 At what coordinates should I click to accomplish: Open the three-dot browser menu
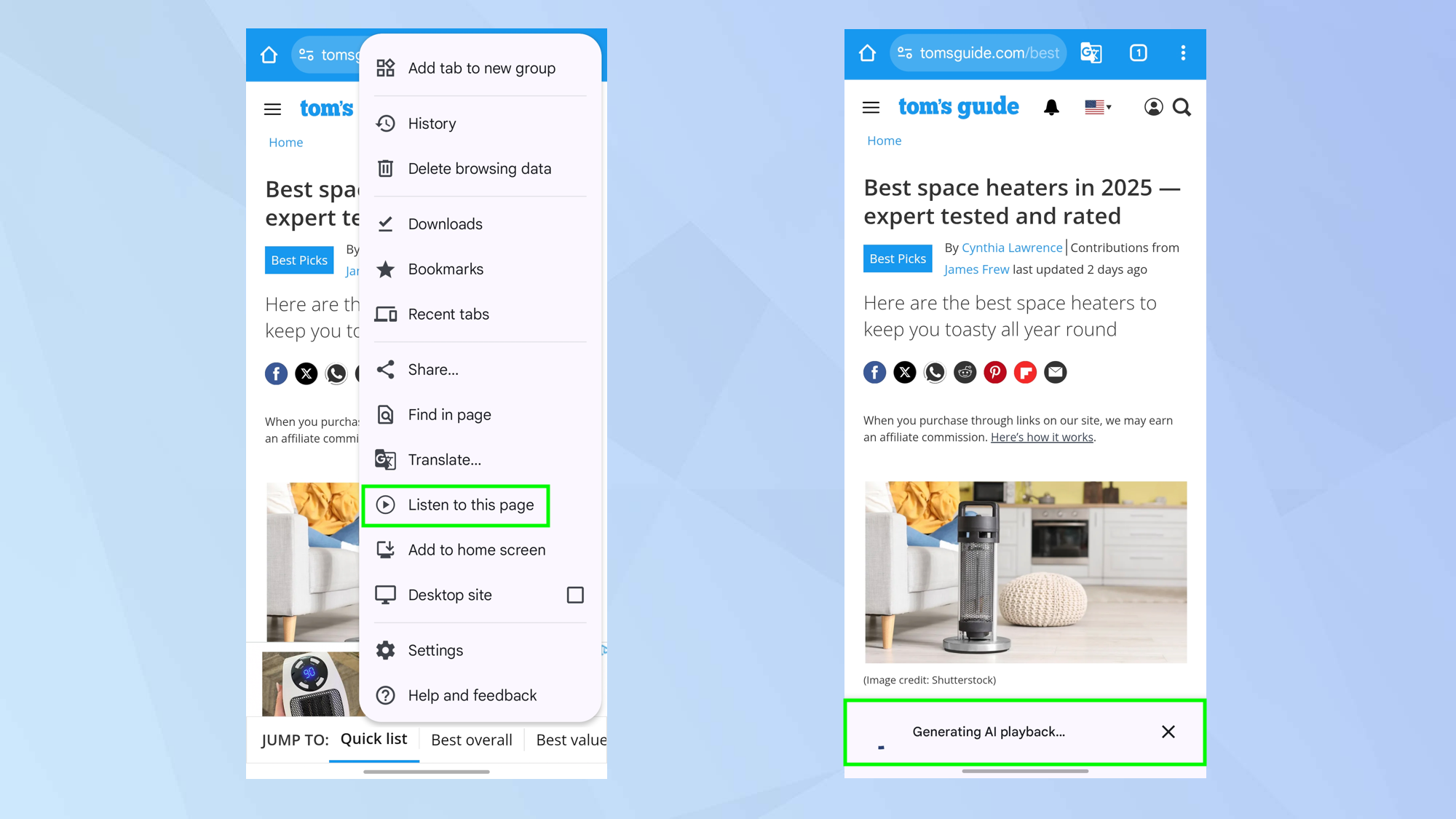pos(1183,53)
